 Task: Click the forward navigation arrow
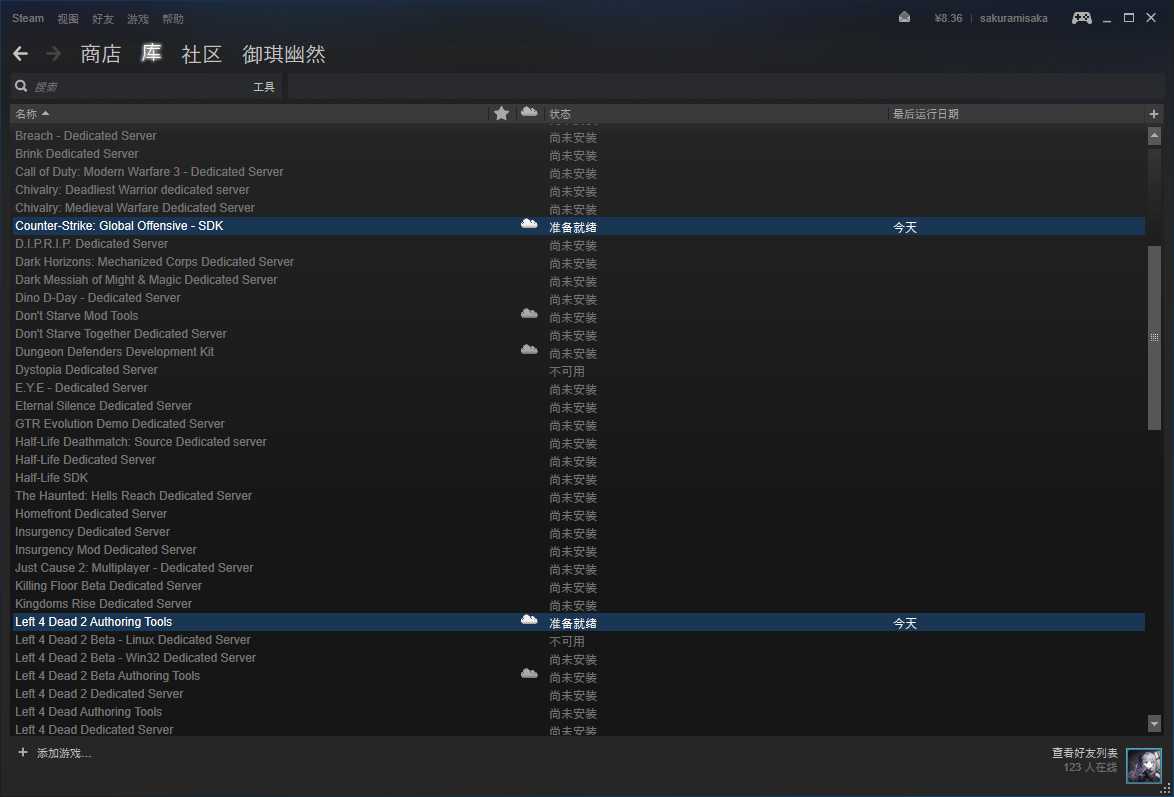point(53,53)
